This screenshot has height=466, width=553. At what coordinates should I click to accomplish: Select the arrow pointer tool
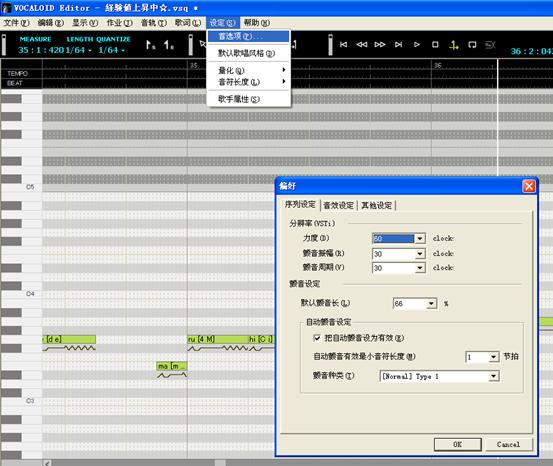coord(202,44)
